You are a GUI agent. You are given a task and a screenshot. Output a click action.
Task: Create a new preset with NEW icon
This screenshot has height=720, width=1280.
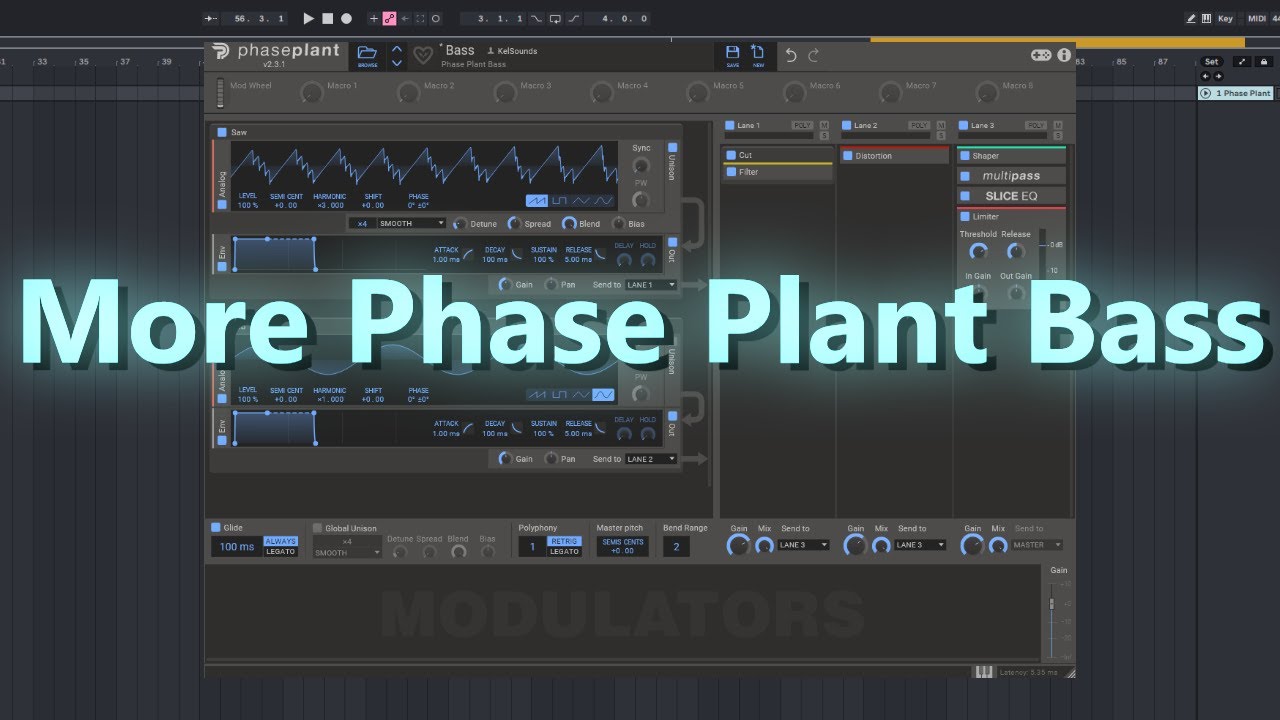[x=758, y=55]
